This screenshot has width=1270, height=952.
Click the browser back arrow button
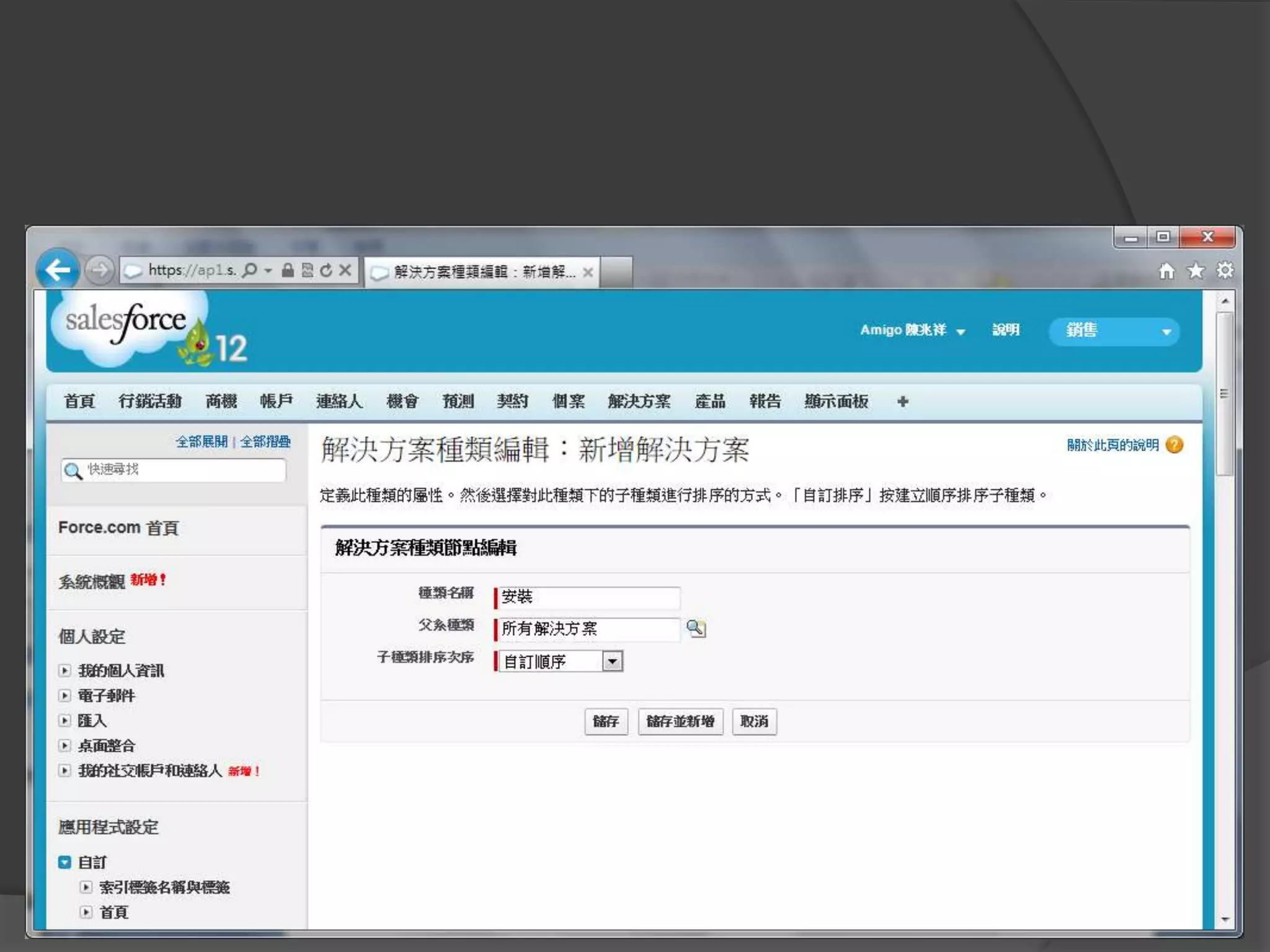pos(58,270)
